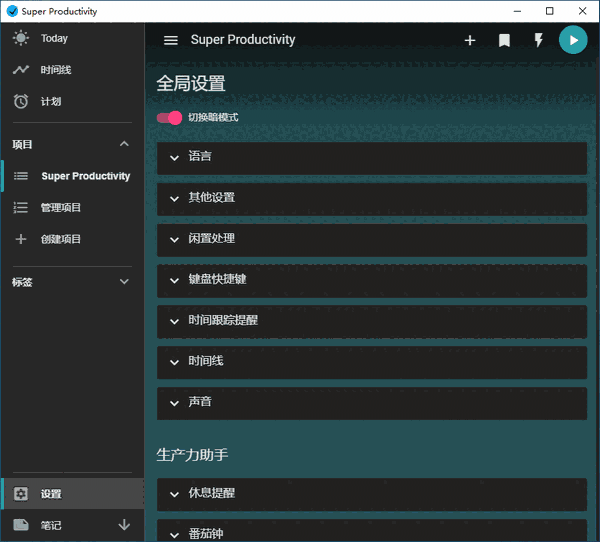Expand the 休息提醒 break reminder section
The image size is (600, 542).
click(372, 495)
